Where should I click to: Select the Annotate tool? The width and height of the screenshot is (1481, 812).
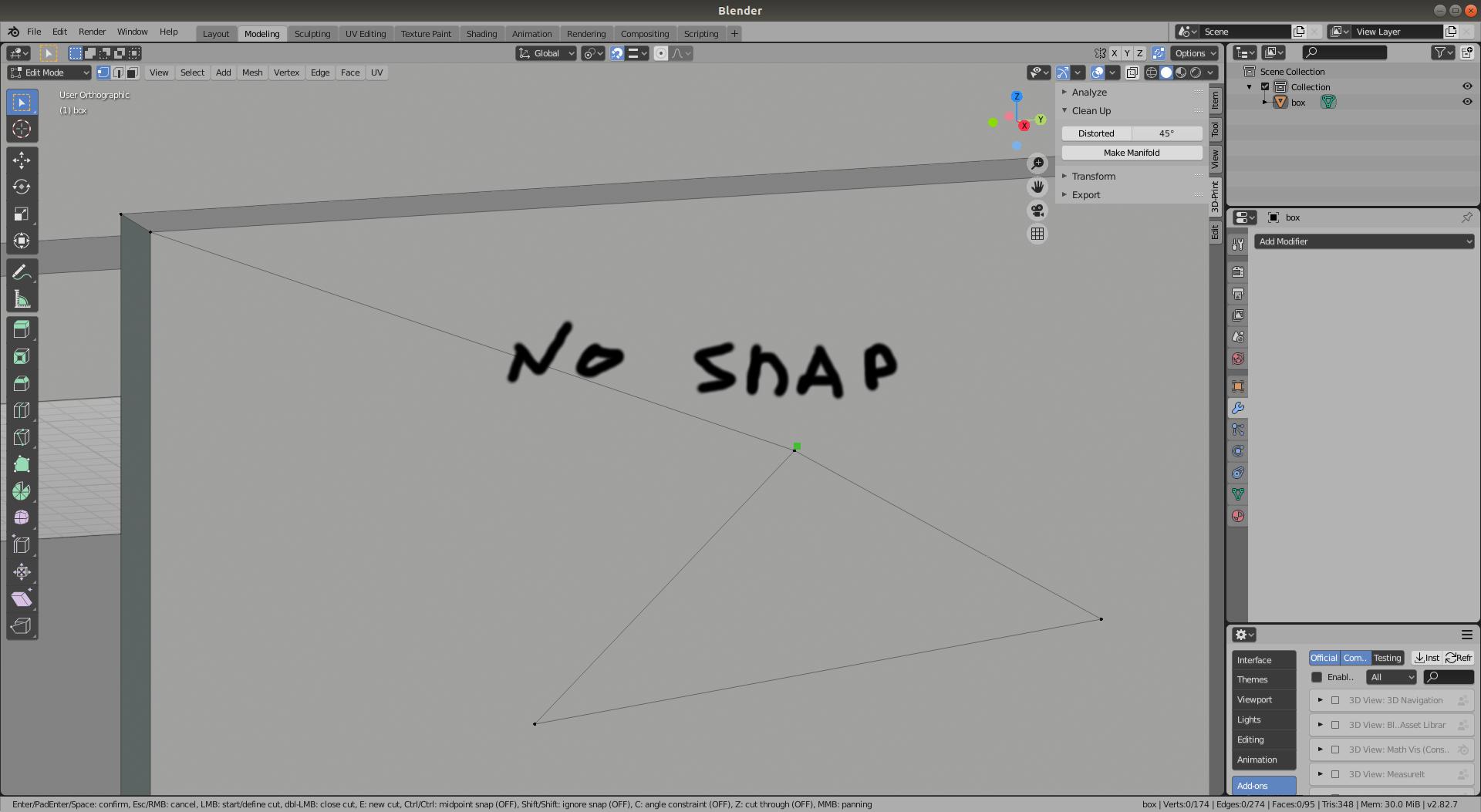(x=22, y=271)
